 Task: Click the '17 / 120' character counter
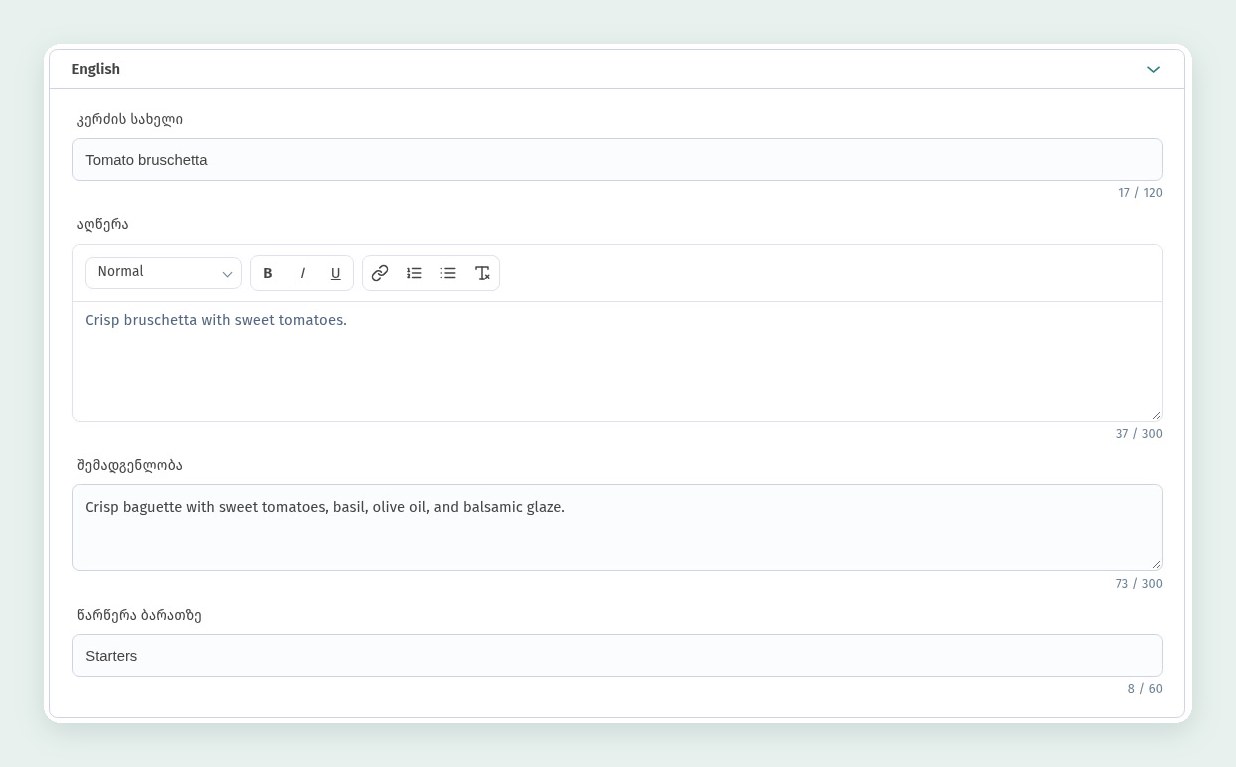click(1140, 193)
